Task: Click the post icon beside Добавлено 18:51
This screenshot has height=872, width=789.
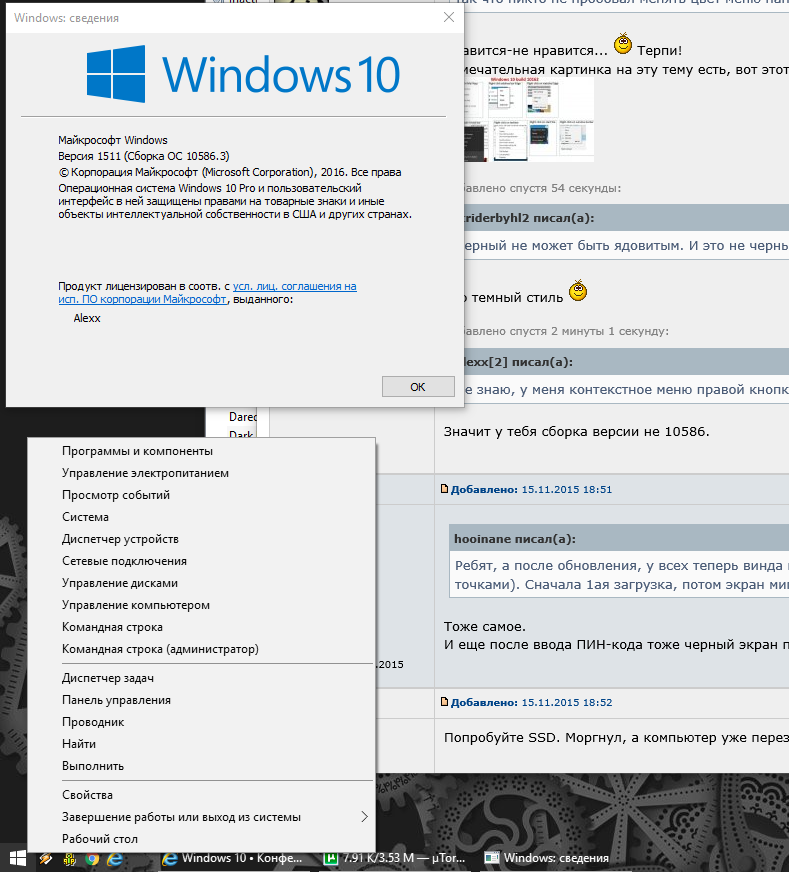Action: coord(444,489)
